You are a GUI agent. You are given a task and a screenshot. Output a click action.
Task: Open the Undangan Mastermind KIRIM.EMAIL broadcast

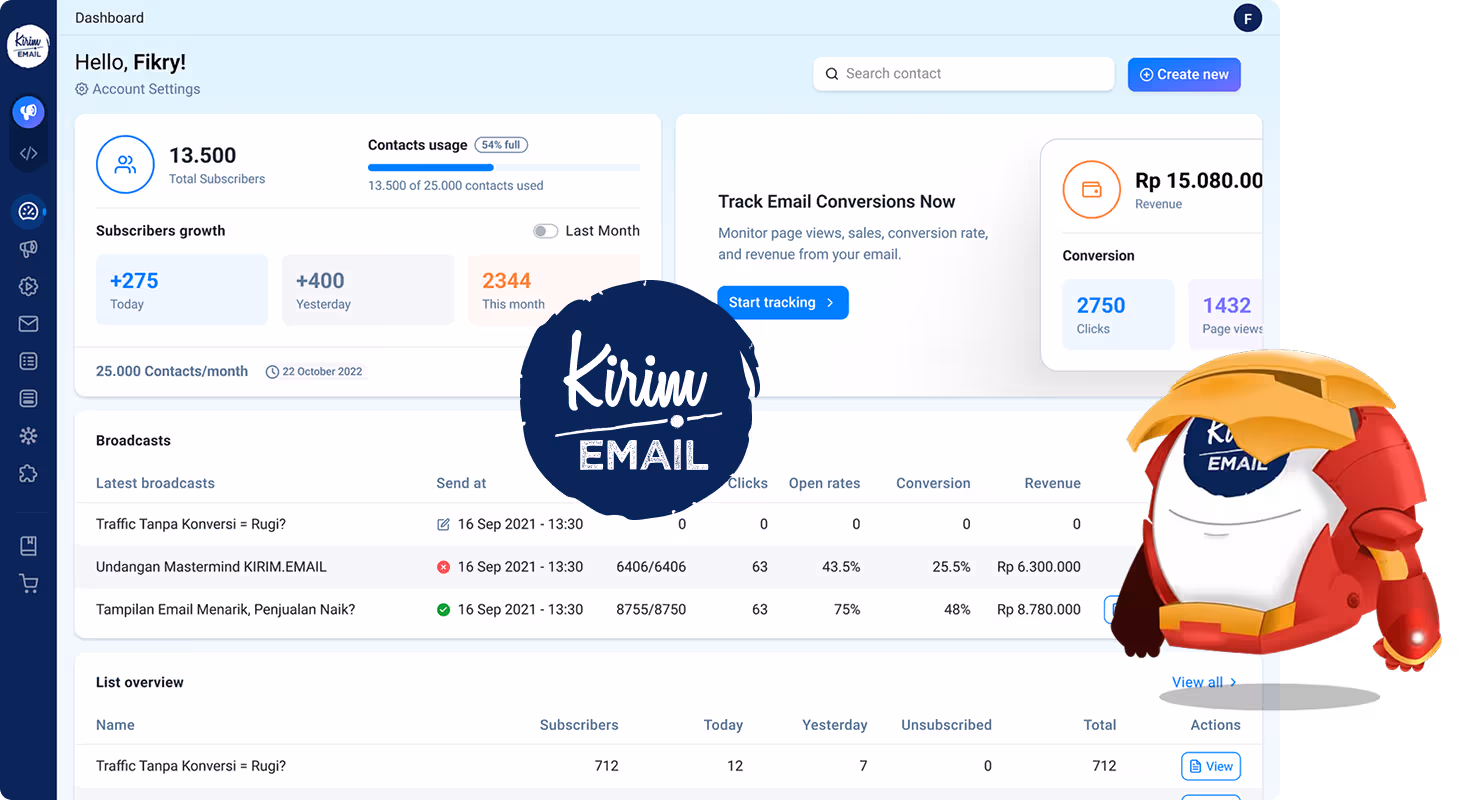coord(211,567)
